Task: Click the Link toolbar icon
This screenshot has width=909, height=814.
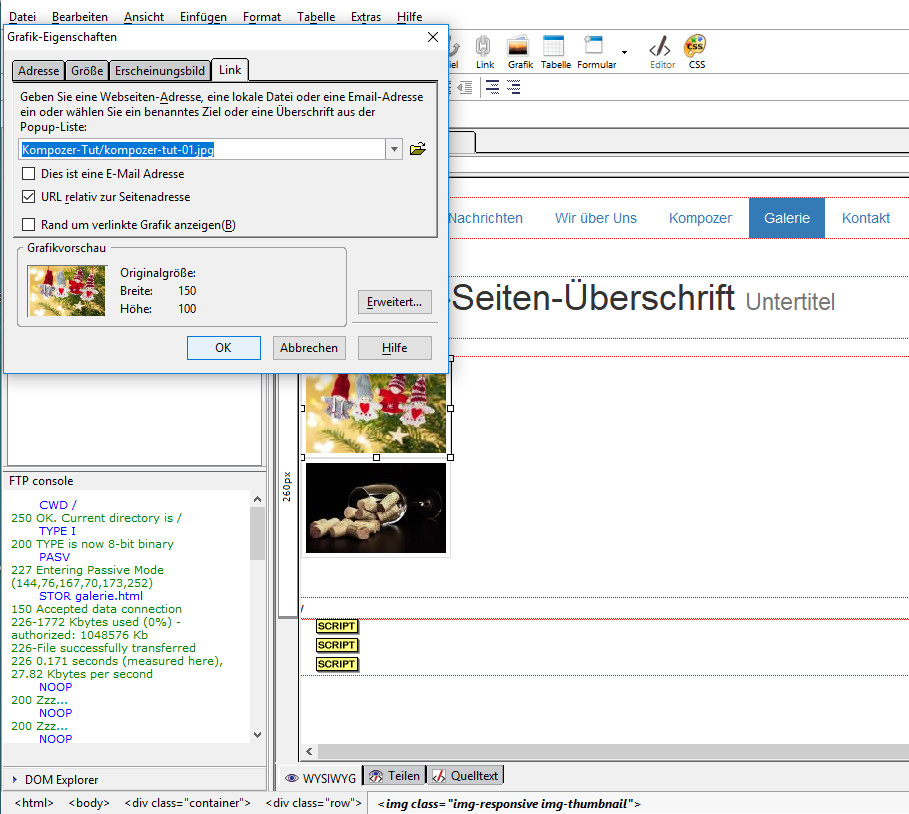Action: (x=485, y=48)
